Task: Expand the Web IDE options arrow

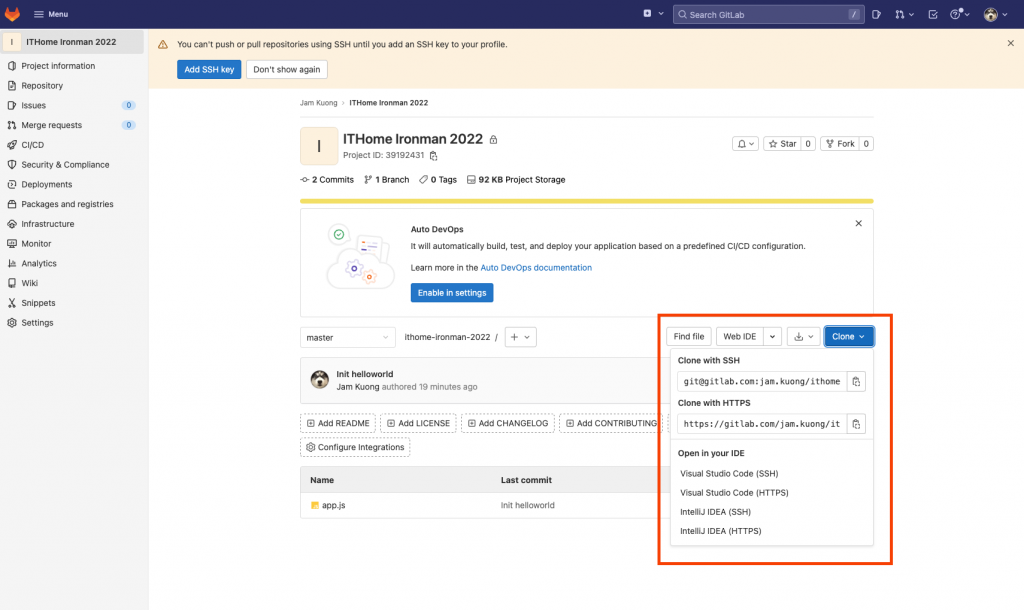Action: pos(772,336)
